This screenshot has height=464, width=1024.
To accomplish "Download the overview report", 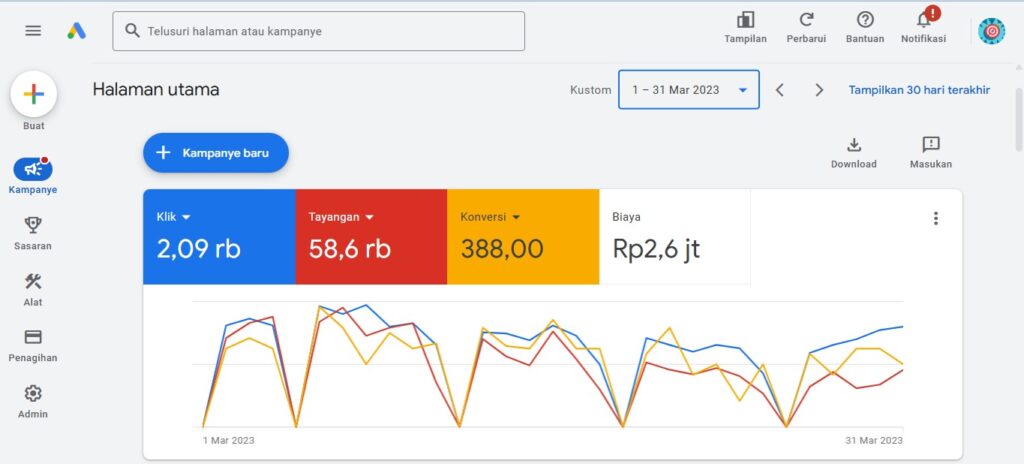I will point(853,145).
